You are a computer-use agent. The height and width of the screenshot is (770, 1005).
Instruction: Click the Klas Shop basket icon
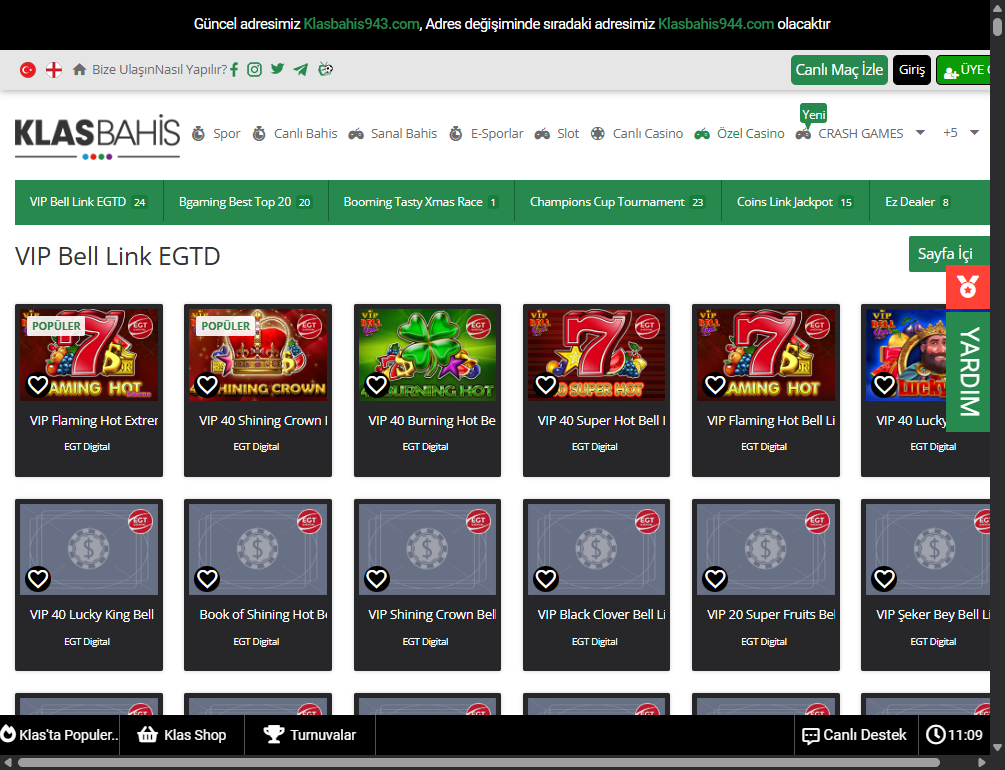[147, 734]
